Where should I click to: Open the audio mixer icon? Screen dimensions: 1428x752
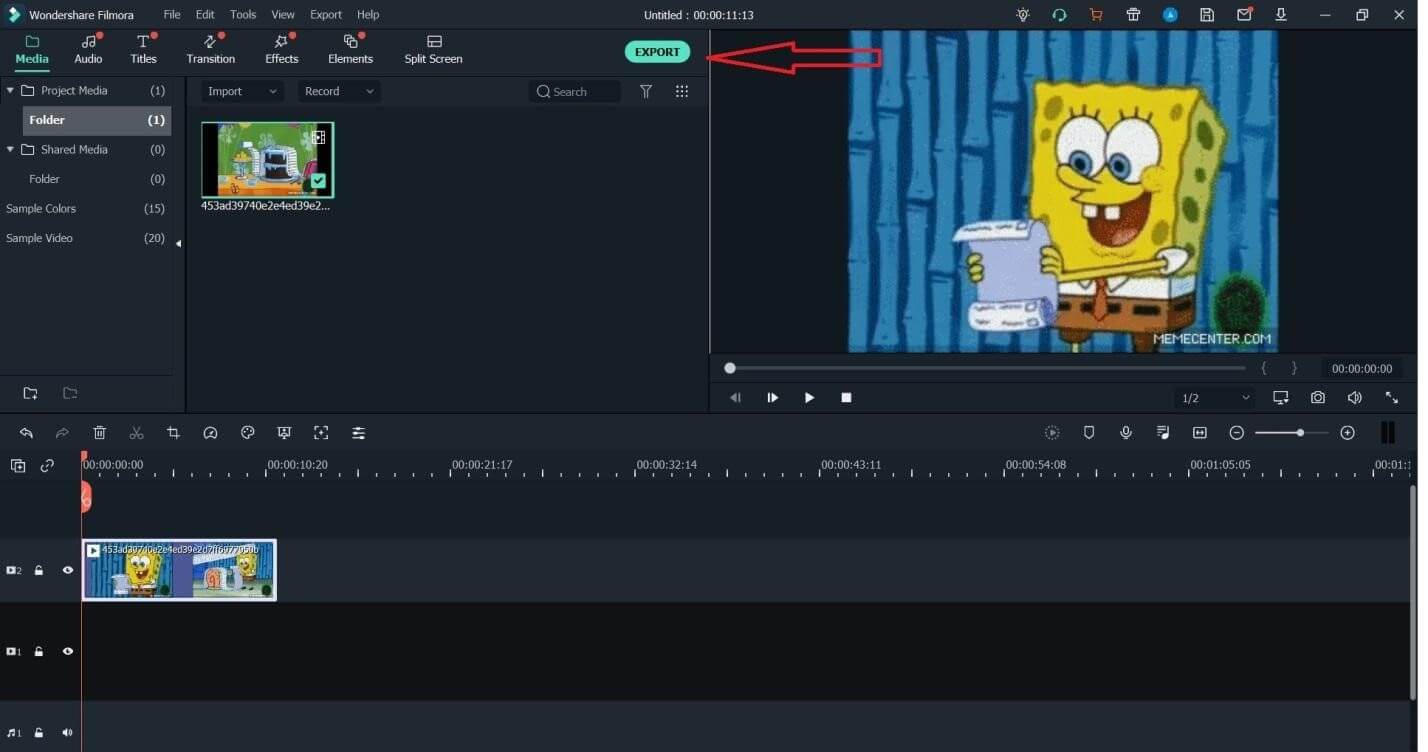coord(1163,433)
